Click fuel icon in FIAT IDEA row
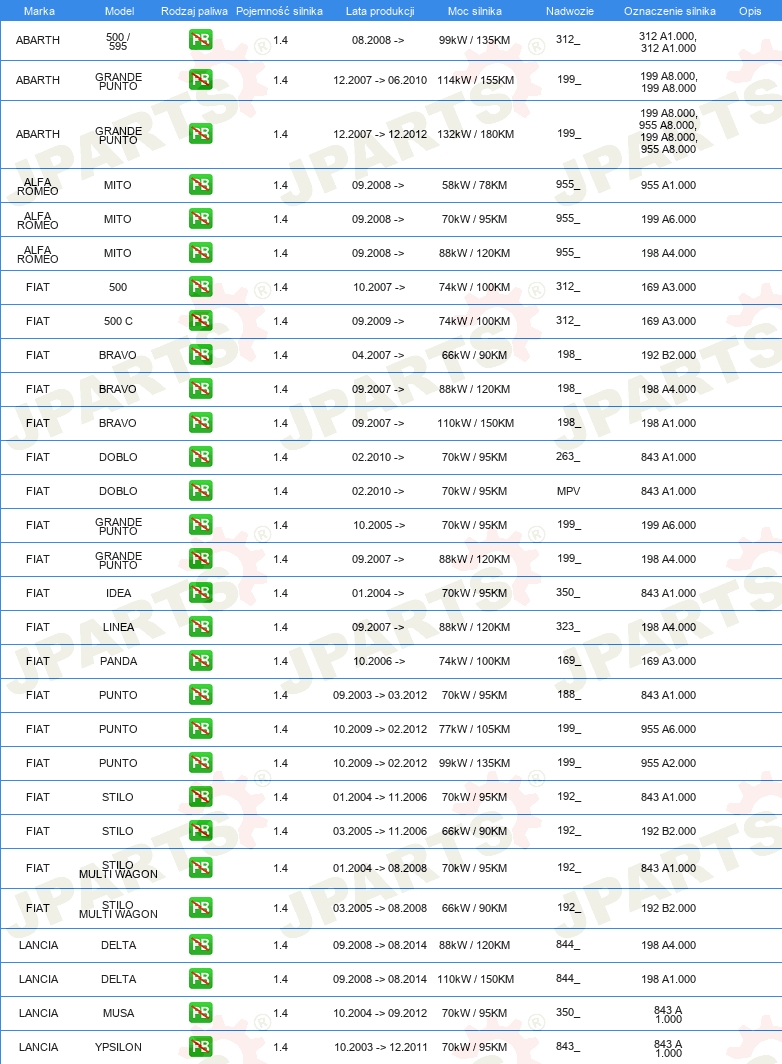Screen dimensions: 782x1064 pyautogui.click(x=200, y=592)
